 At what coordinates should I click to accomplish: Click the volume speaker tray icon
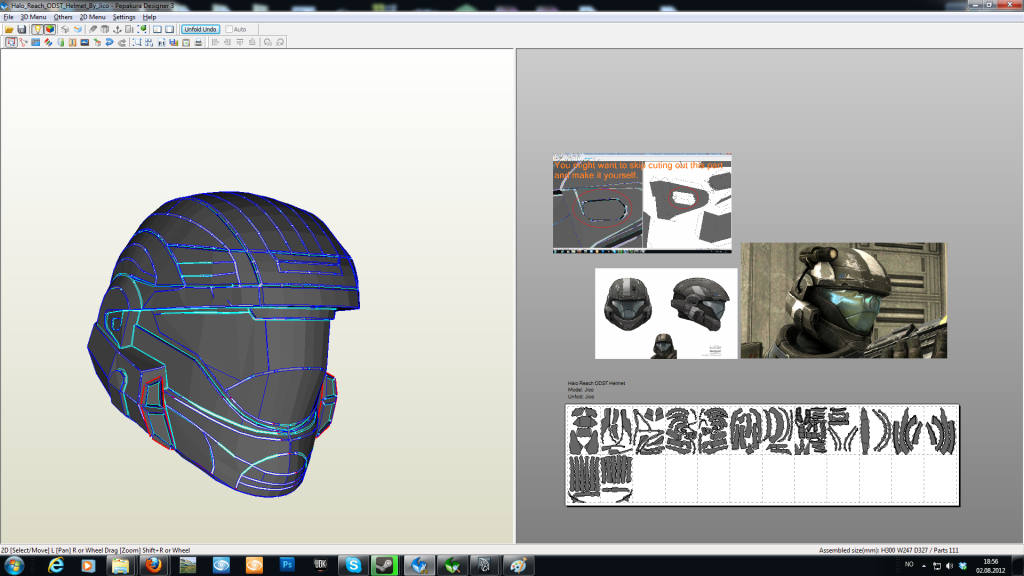950,566
